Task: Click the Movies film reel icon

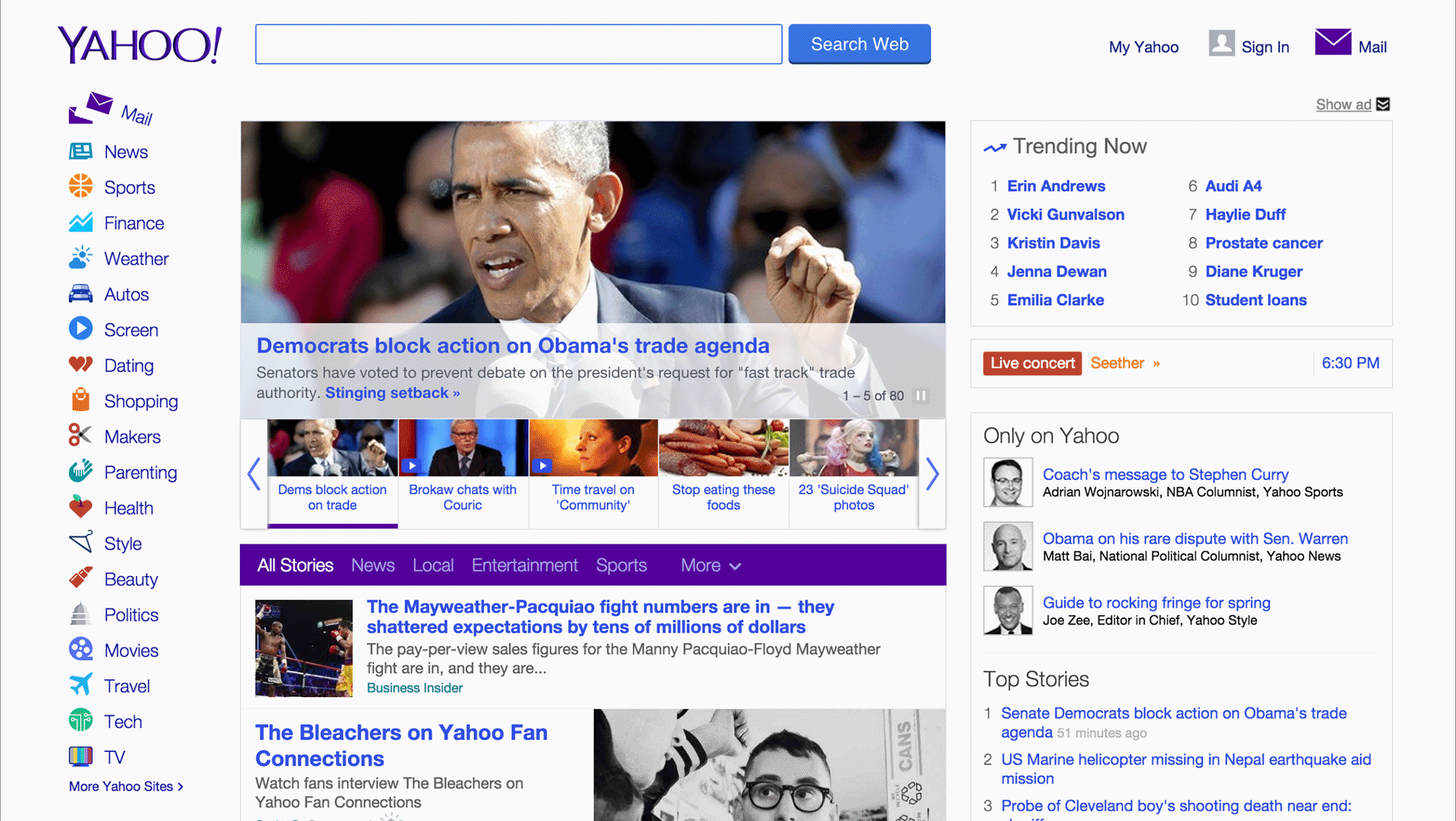Action: point(80,649)
